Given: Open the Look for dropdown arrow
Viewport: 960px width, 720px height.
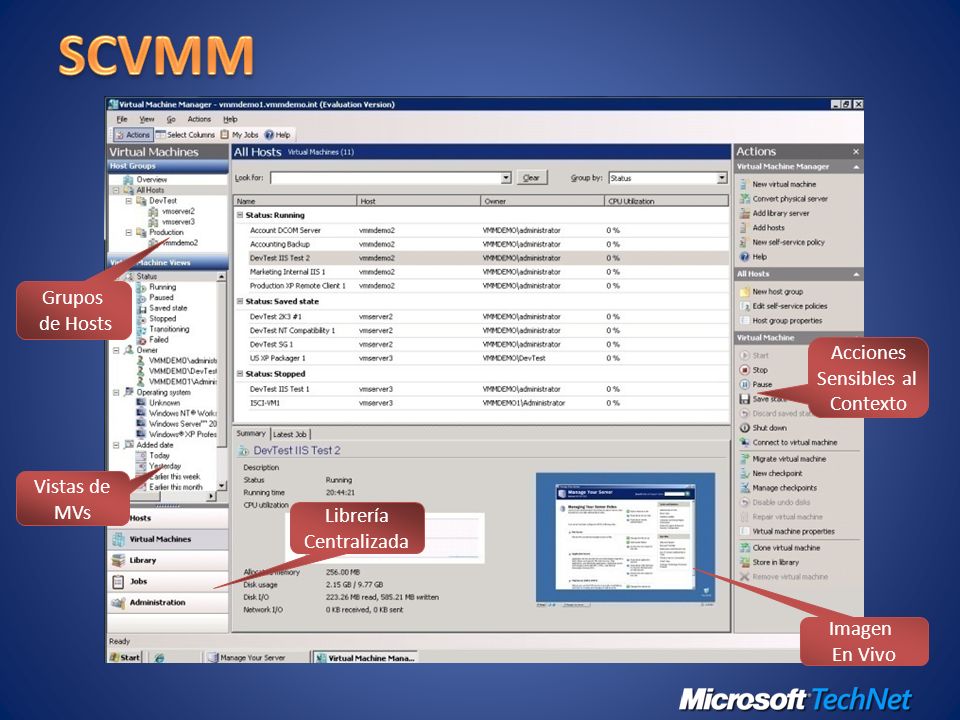Looking at the screenshot, I should coord(506,178).
